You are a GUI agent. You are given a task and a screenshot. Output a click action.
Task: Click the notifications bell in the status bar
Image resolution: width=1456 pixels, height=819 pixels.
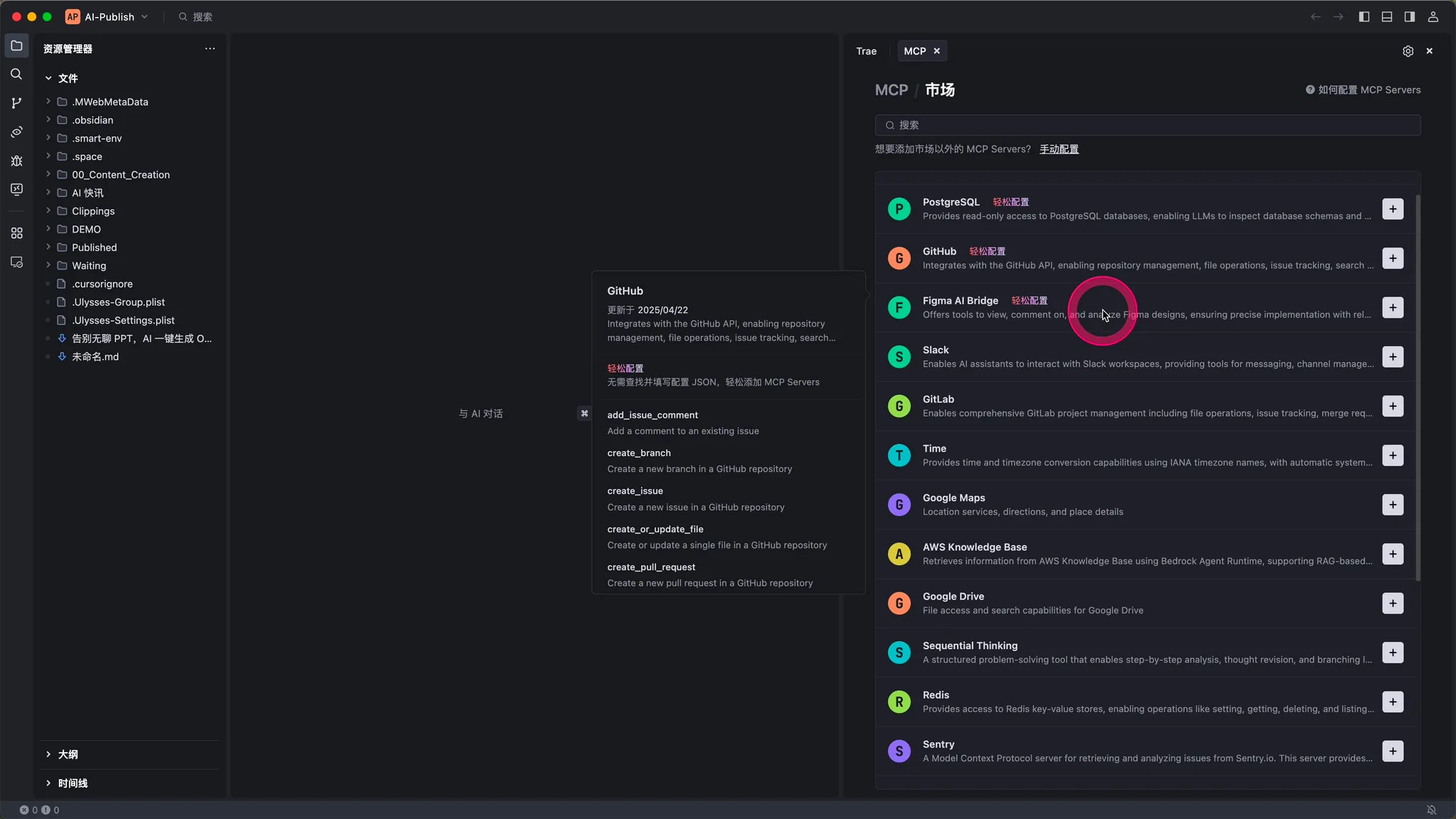coord(1431,810)
